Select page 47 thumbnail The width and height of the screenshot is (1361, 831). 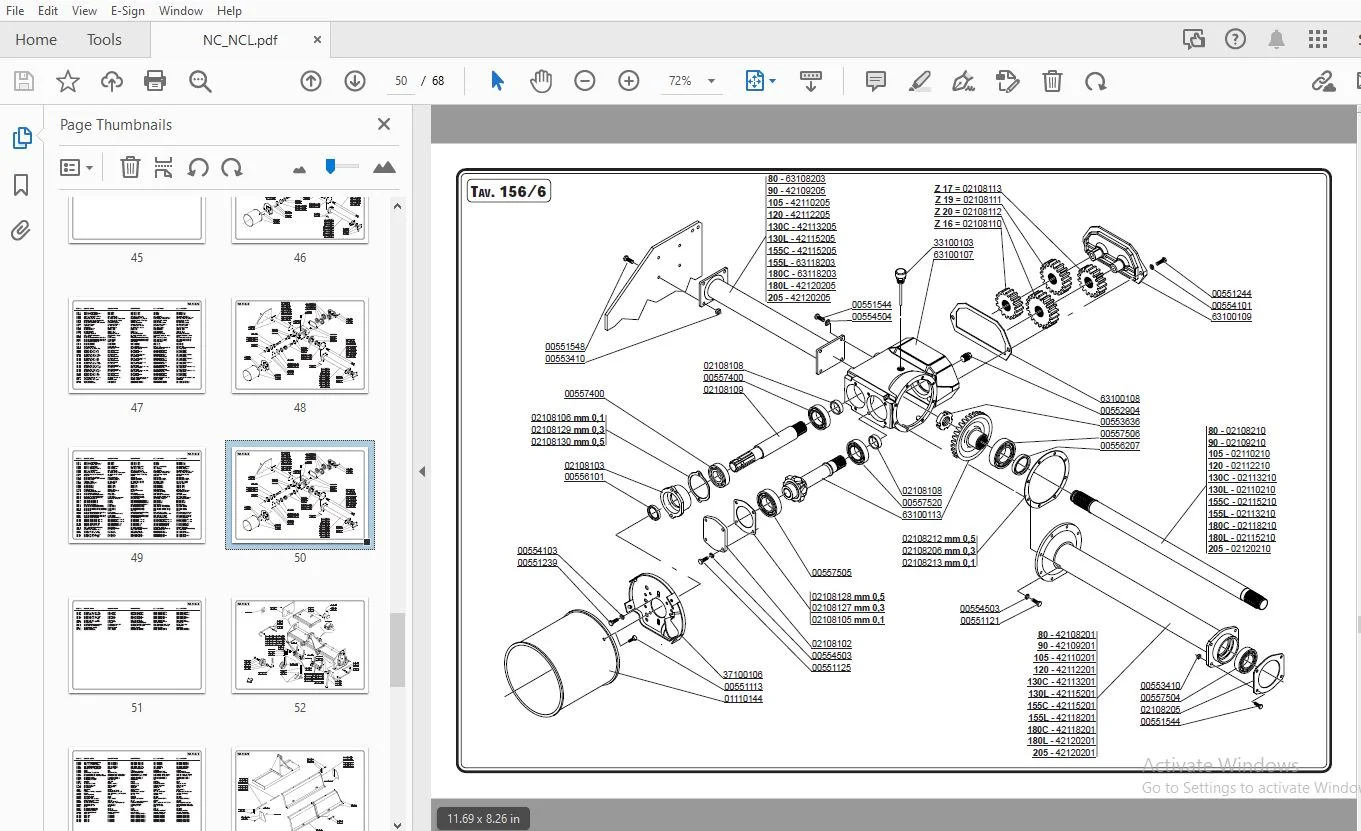click(x=137, y=346)
